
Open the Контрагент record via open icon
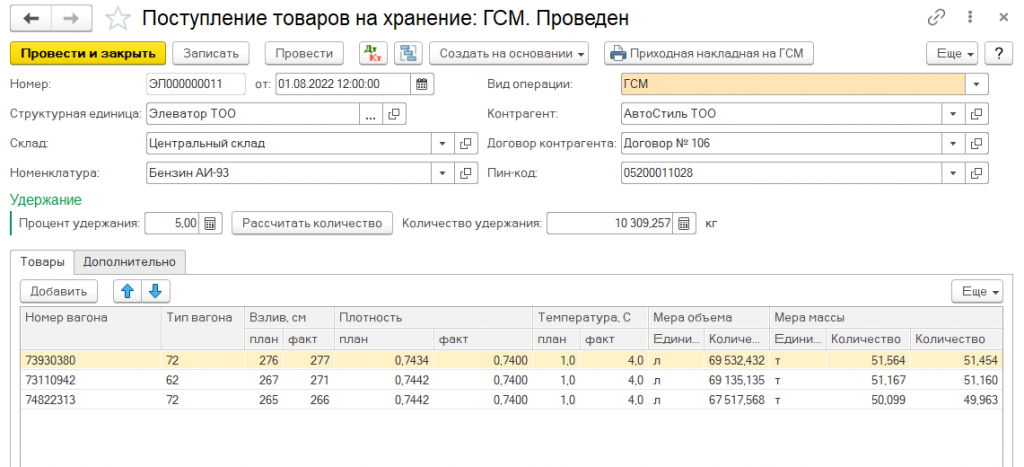977,114
